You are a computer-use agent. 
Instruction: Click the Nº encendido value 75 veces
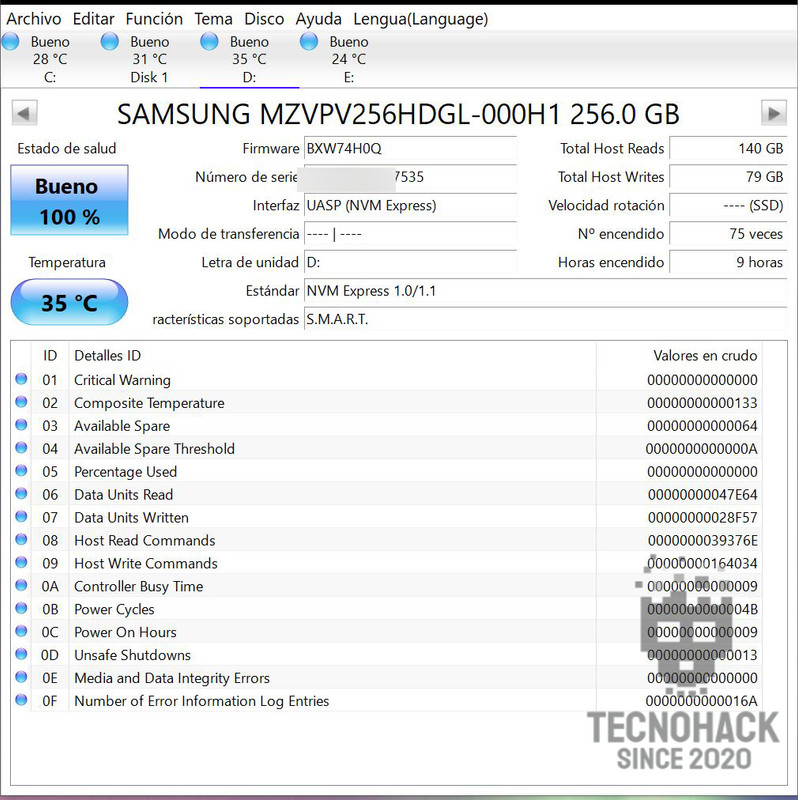point(728,234)
